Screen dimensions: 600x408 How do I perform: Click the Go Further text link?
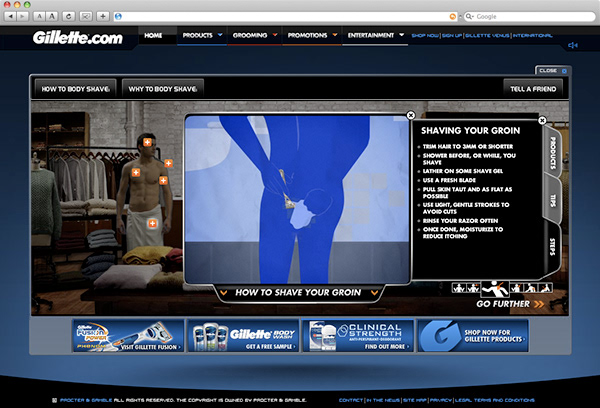tap(503, 304)
